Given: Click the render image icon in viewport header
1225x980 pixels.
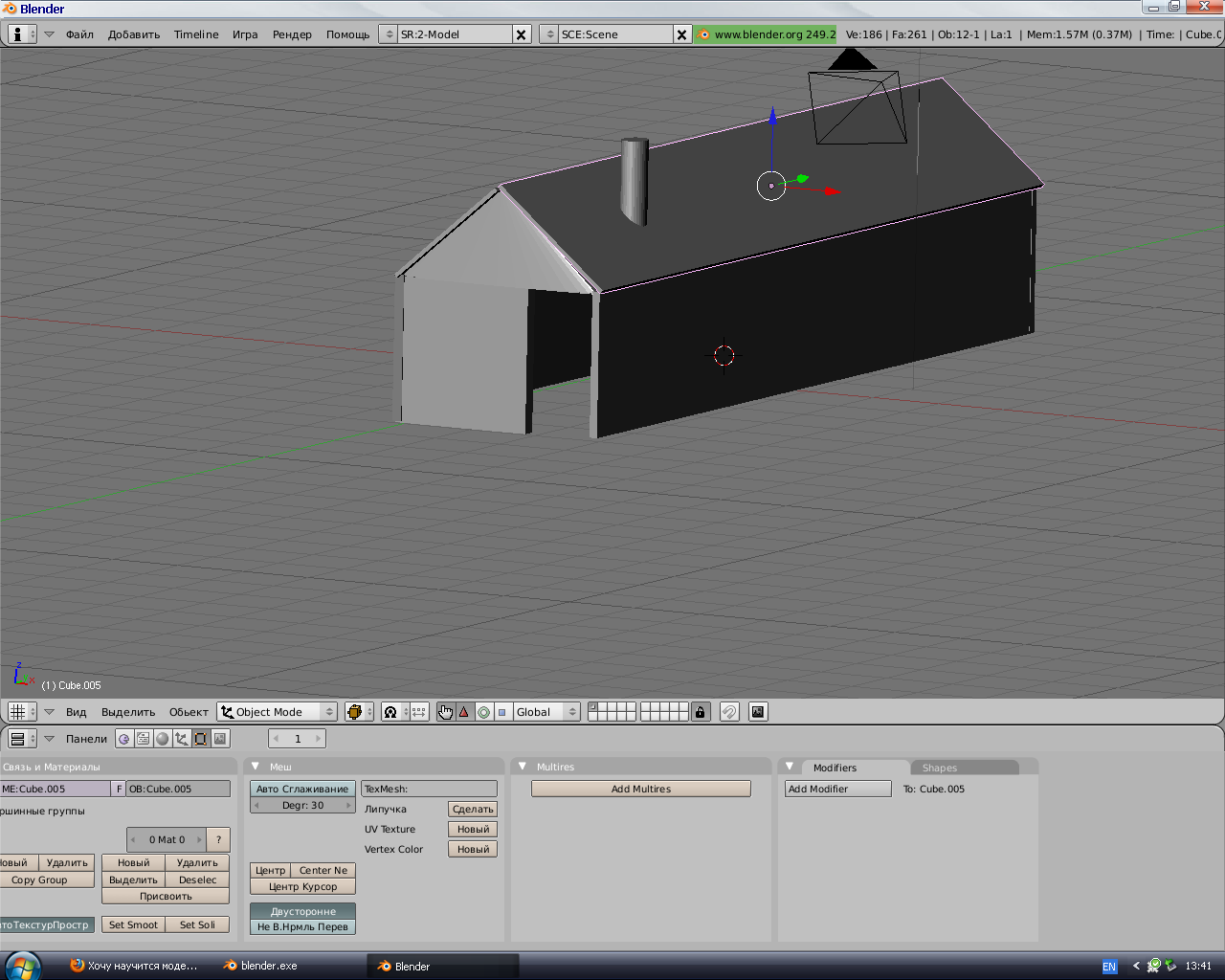Looking at the screenshot, I should [758, 712].
